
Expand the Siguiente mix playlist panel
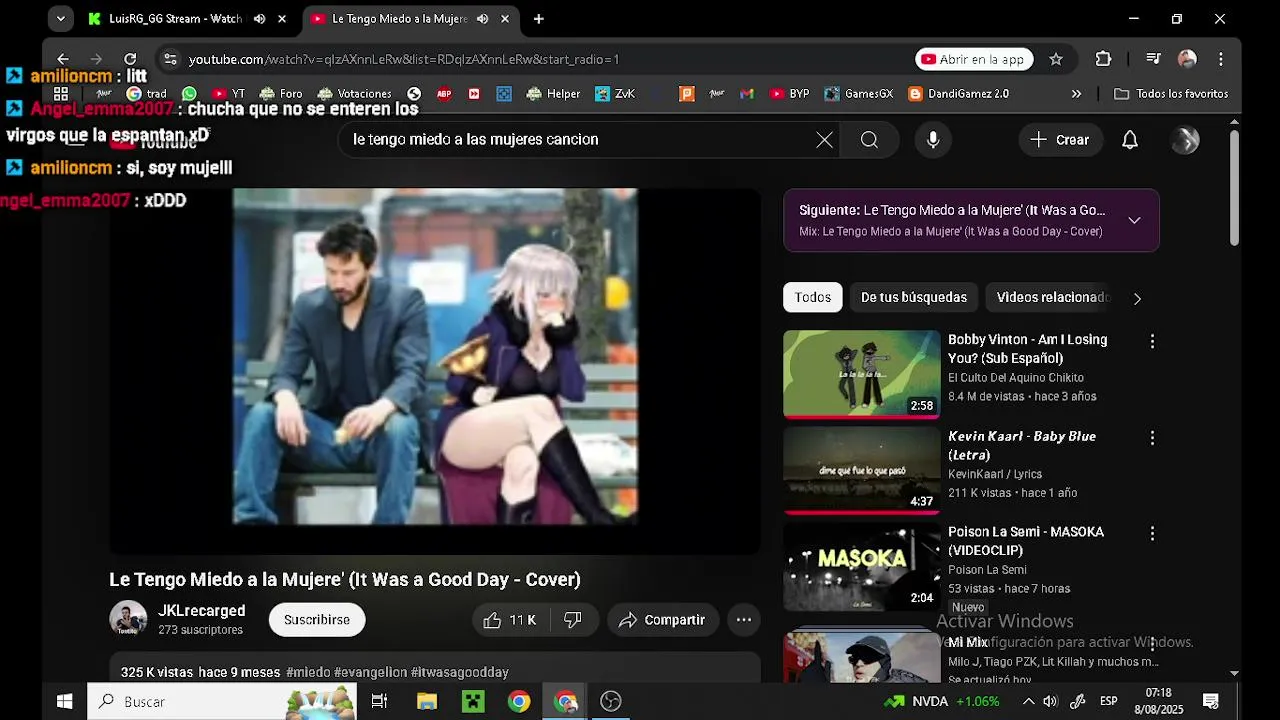click(x=1134, y=220)
